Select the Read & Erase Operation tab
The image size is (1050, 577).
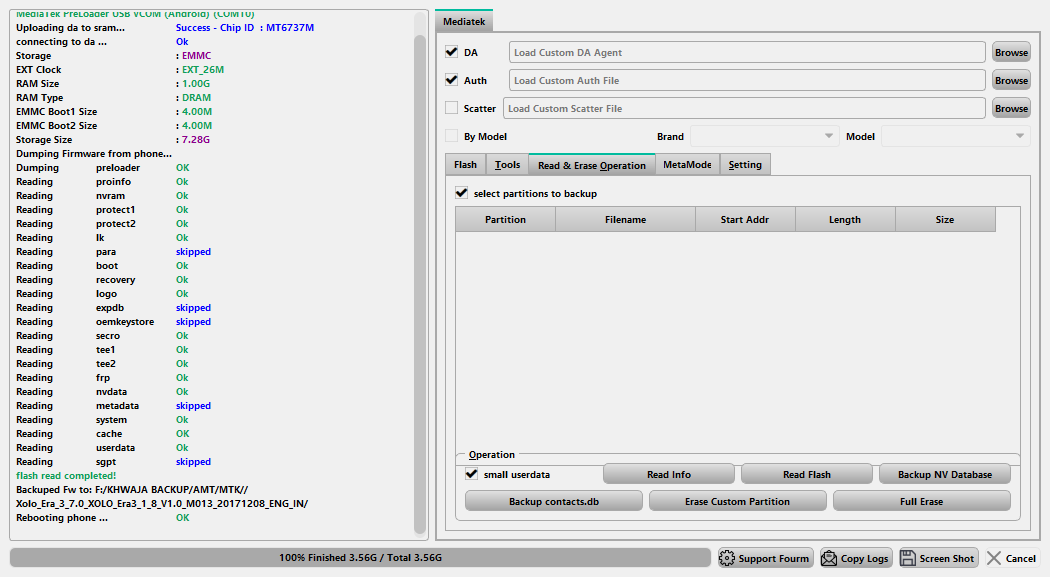[592, 165]
